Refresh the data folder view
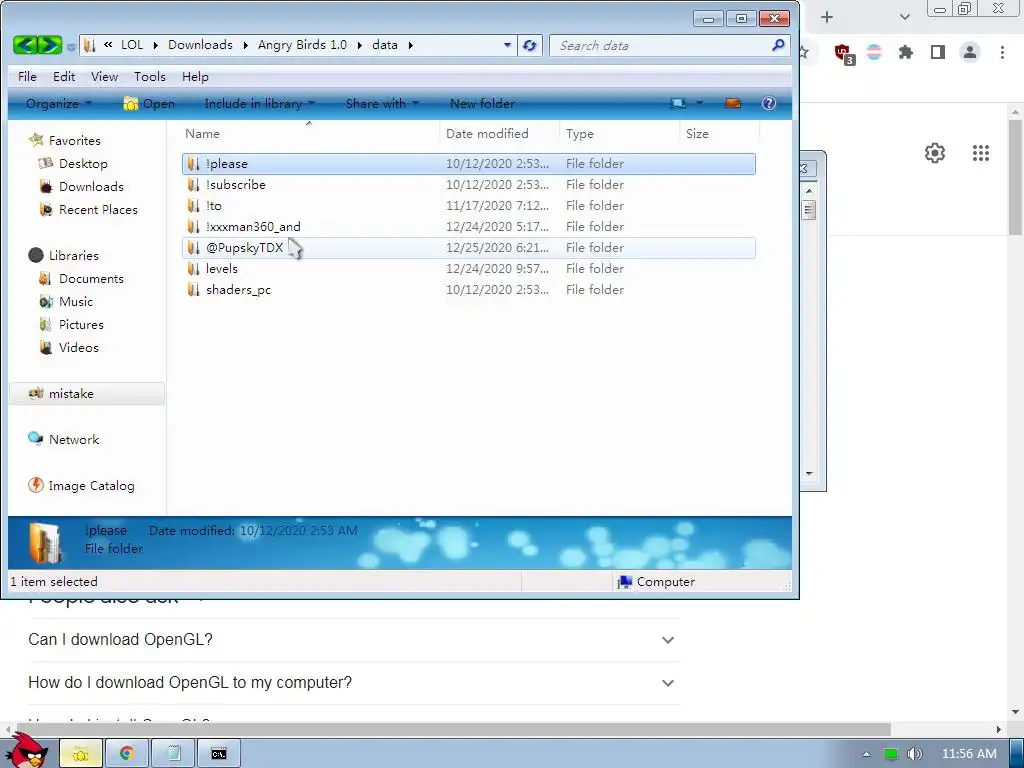The width and height of the screenshot is (1024, 768). [530, 45]
